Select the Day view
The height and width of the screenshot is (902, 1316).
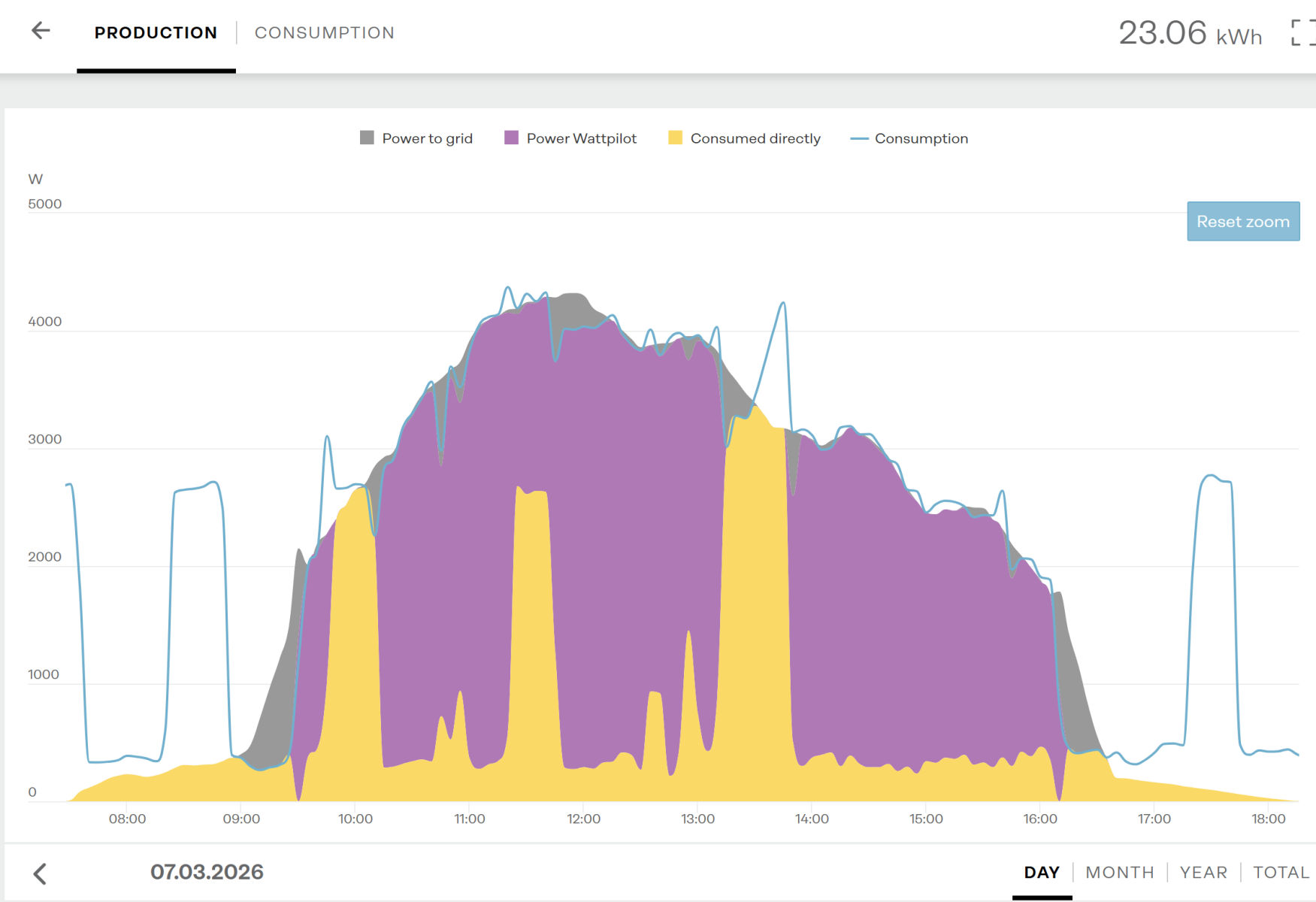pyautogui.click(x=1042, y=872)
